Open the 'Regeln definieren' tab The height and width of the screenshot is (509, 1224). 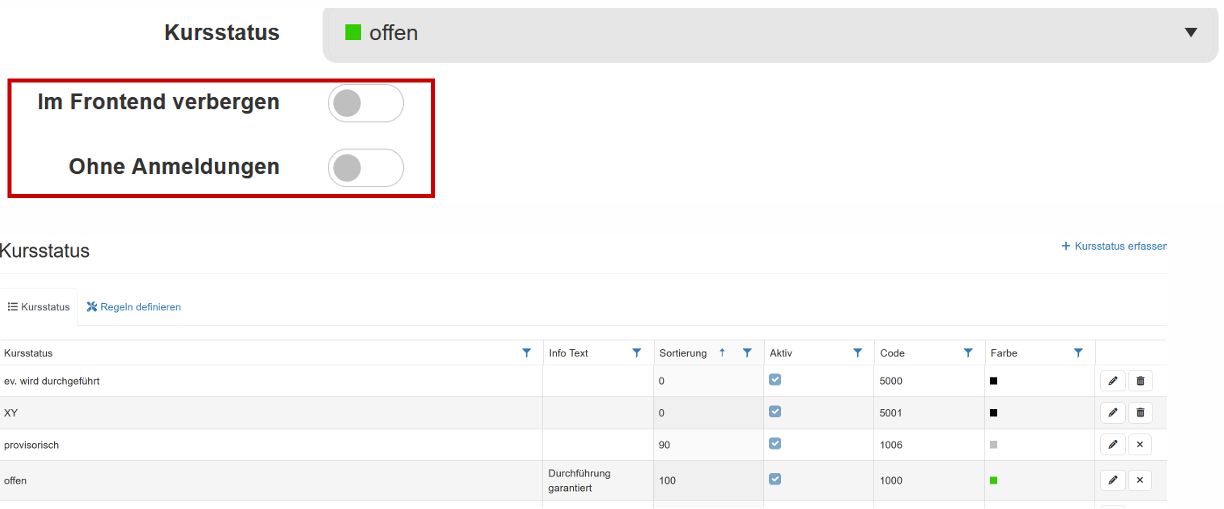(134, 307)
